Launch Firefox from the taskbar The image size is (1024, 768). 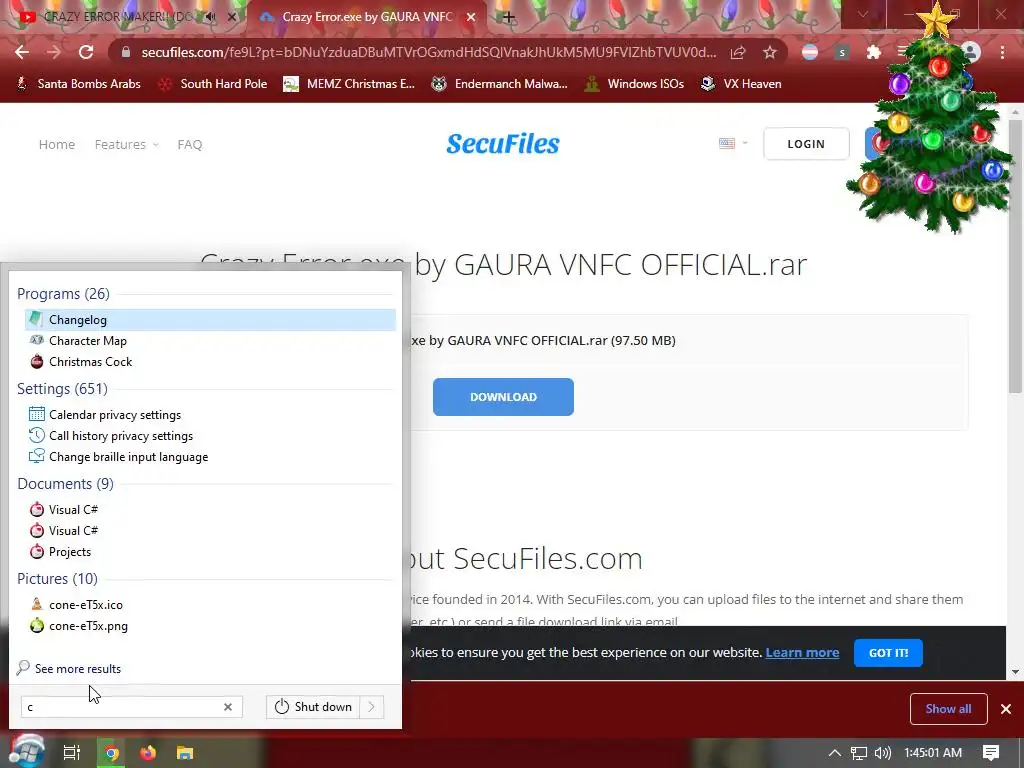pos(148,753)
